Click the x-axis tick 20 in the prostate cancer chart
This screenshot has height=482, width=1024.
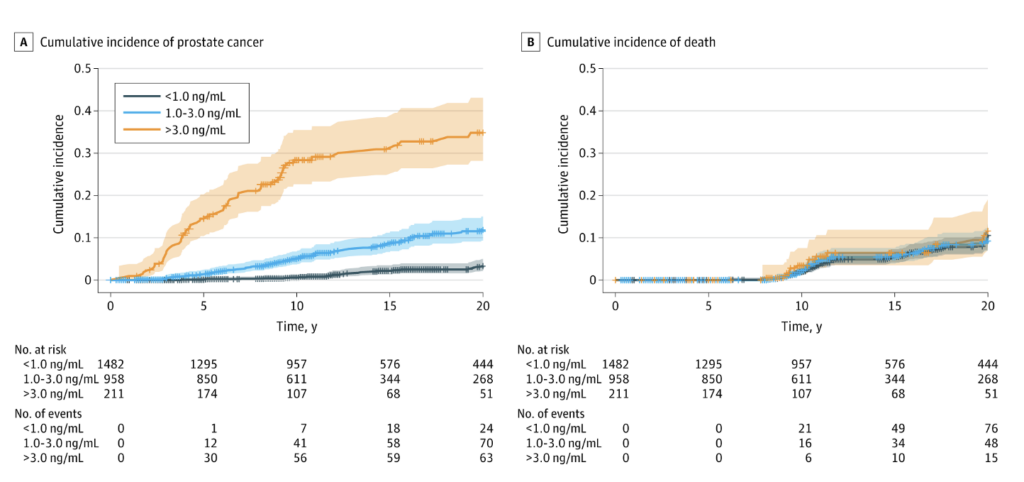pyautogui.click(x=482, y=306)
